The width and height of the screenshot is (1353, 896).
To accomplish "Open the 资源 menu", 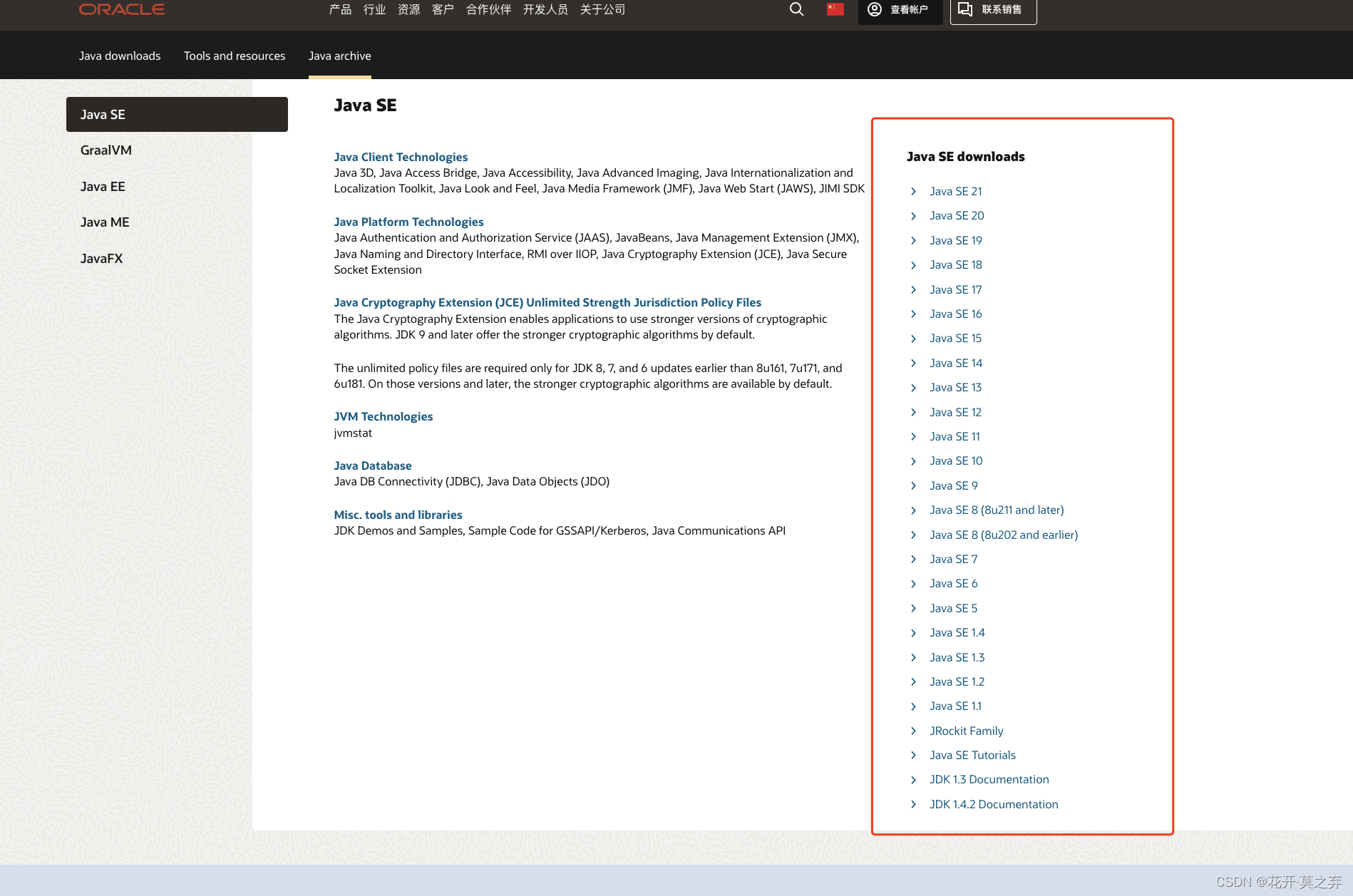I will [408, 9].
